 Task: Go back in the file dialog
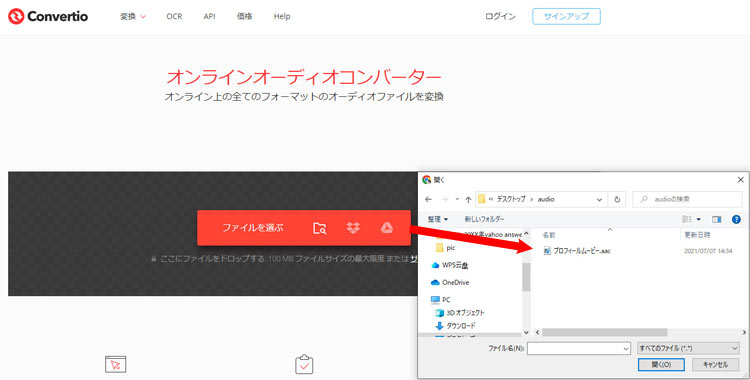pyautogui.click(x=428, y=199)
